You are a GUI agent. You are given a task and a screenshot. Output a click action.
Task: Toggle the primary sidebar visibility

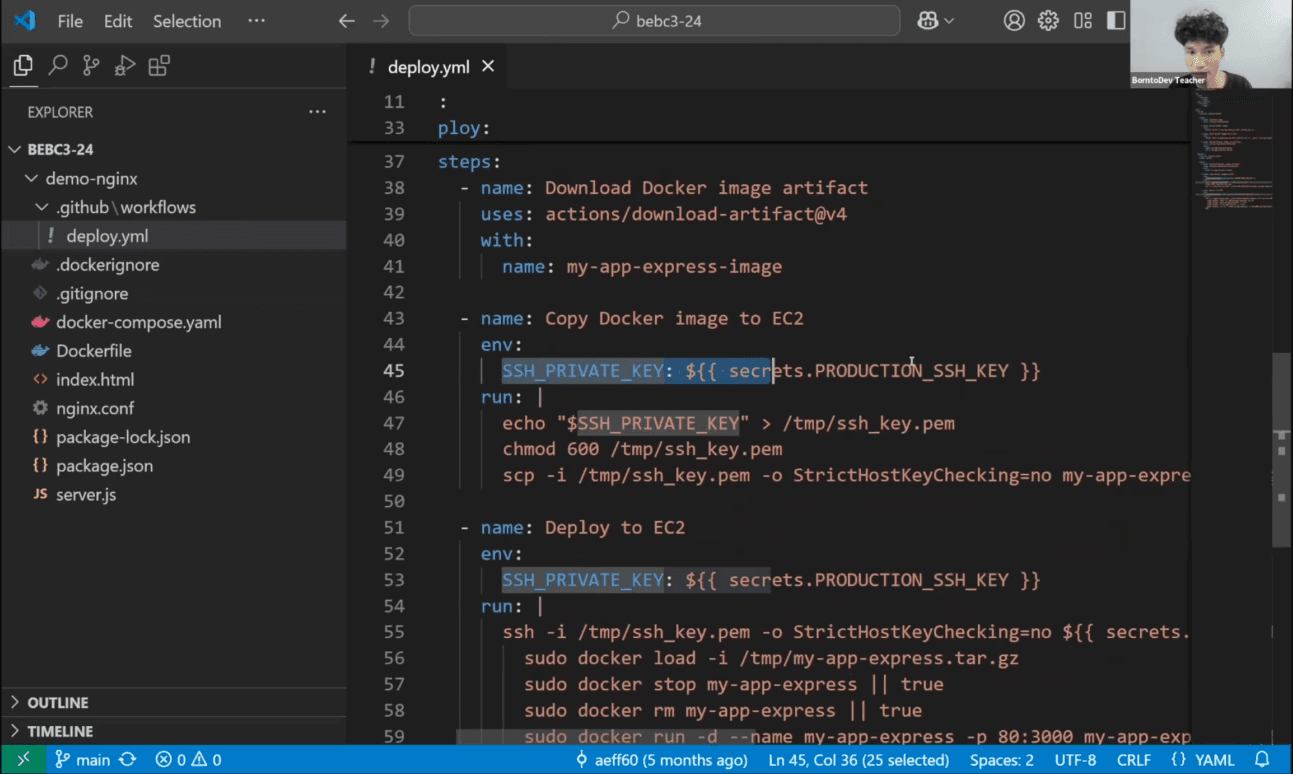click(x=1116, y=21)
